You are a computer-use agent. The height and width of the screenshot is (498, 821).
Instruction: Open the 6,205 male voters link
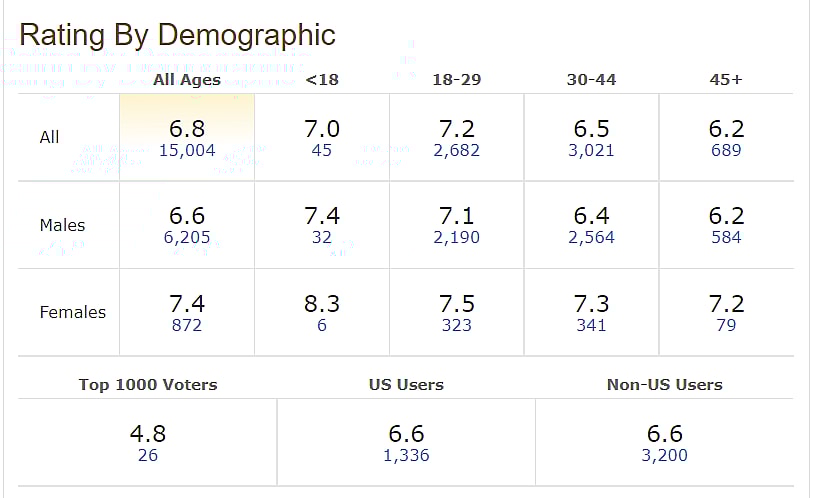point(187,238)
